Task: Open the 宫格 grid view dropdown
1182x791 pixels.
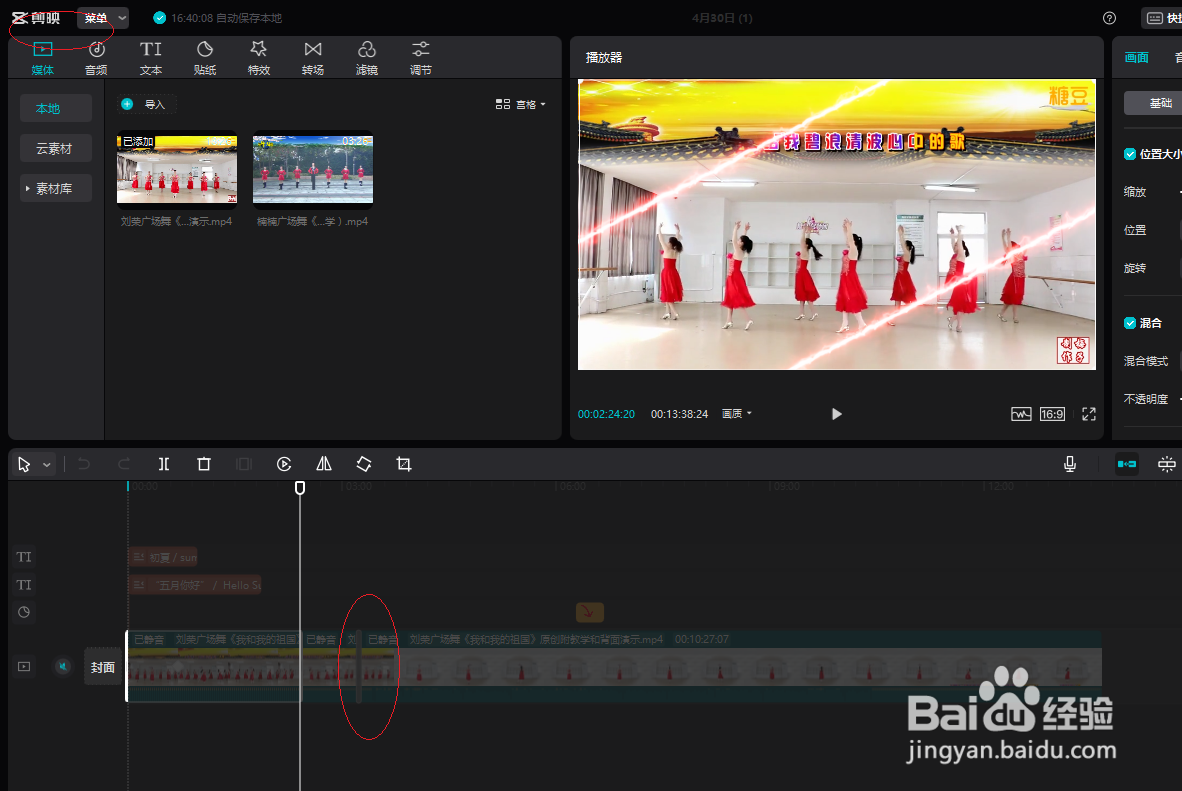Action: coord(521,104)
